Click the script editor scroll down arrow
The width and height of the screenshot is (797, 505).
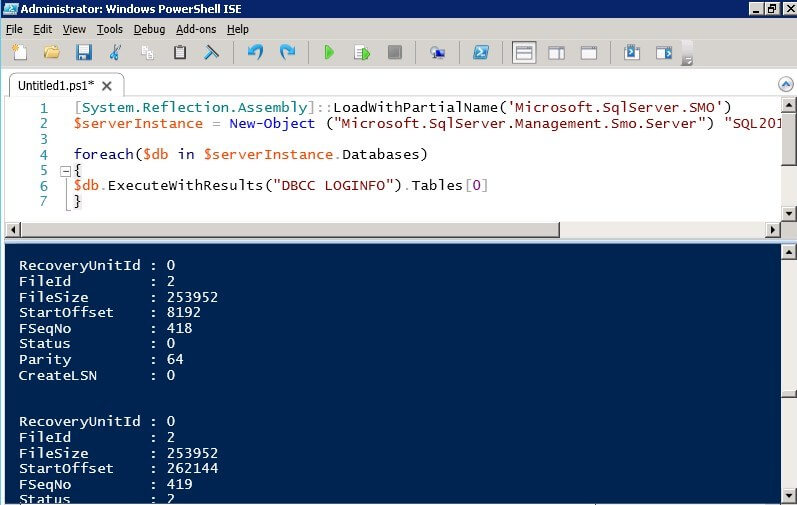(788, 213)
